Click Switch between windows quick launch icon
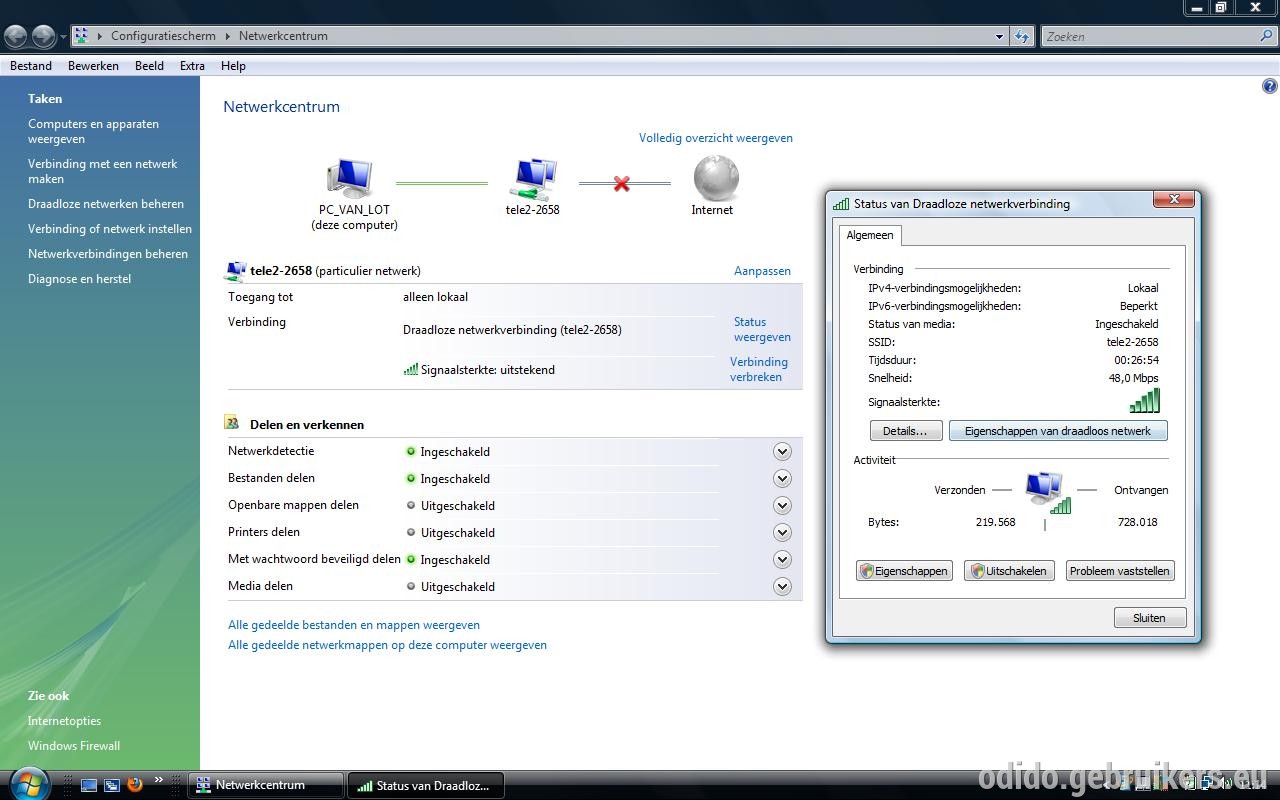The height and width of the screenshot is (800, 1280). click(x=112, y=785)
